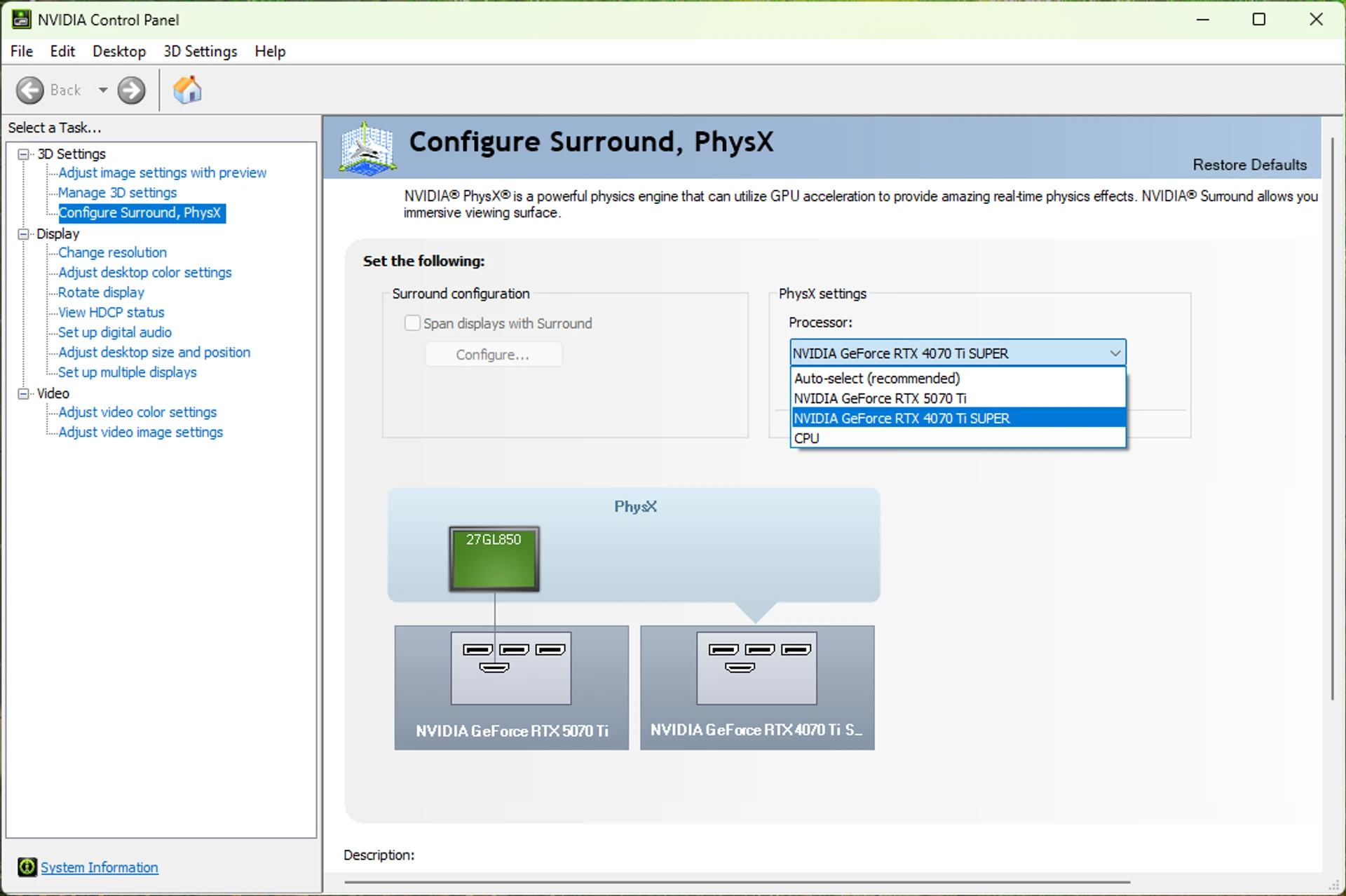Open Adjust desktop color settings
The height and width of the screenshot is (896, 1346).
[145, 273]
